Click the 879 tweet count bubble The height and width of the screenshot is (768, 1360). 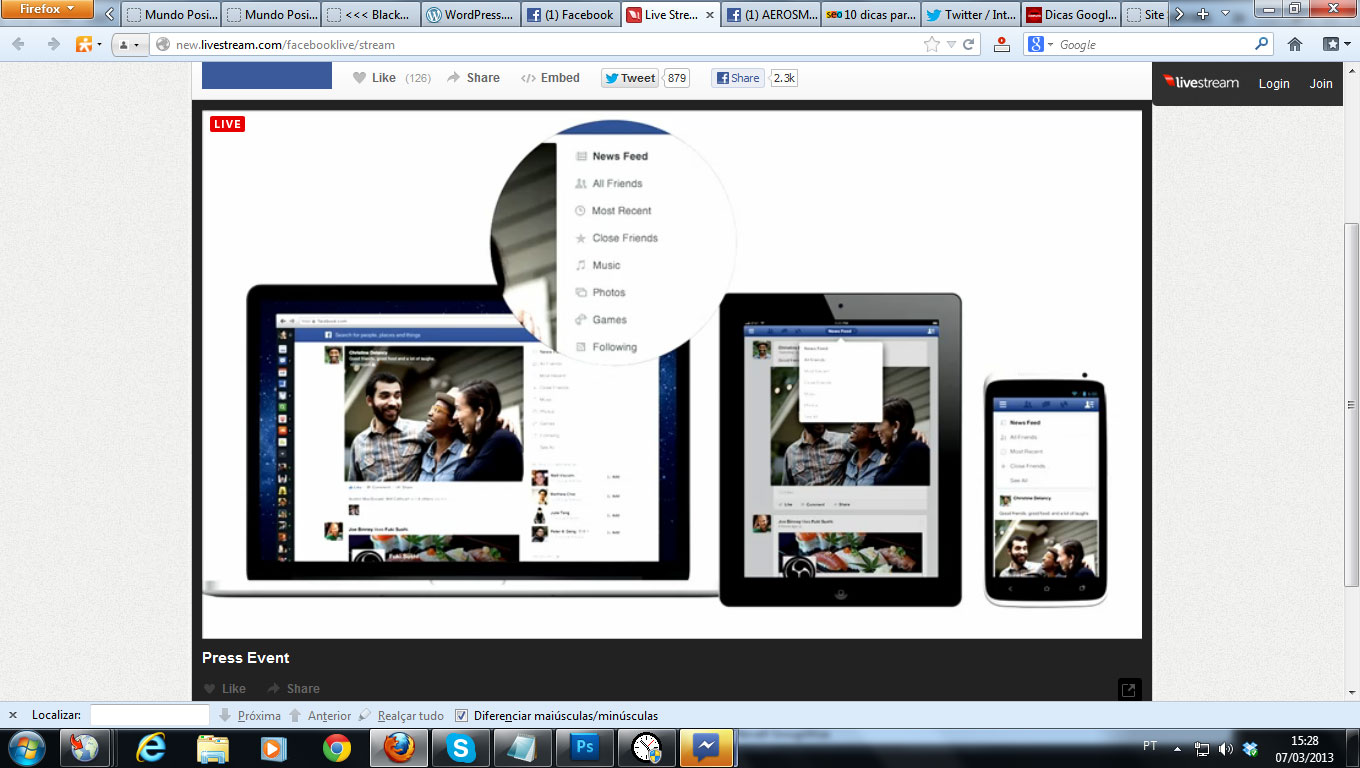677,78
